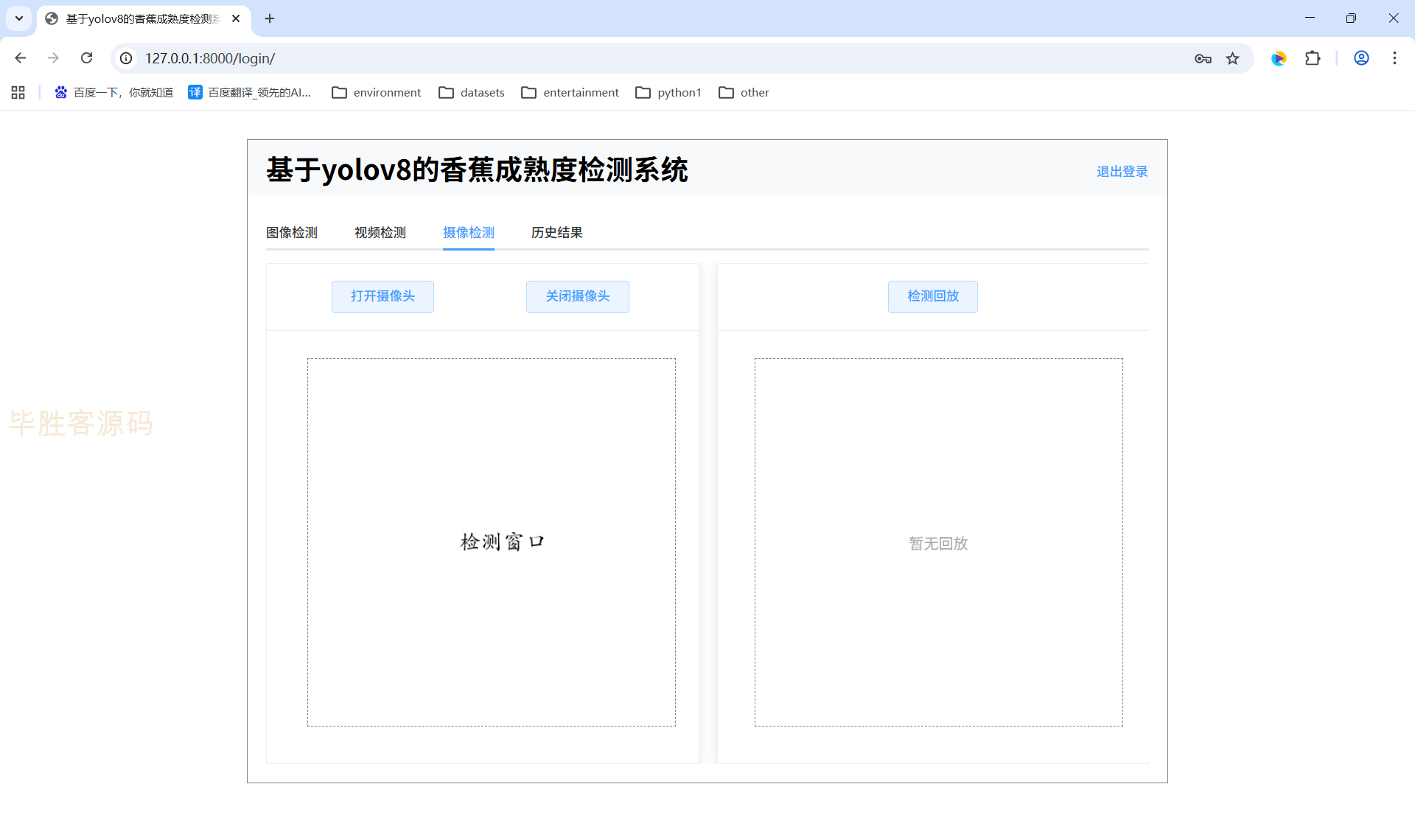The width and height of the screenshot is (1415, 840).
Task: Click the 退出登录 link
Action: pyautogui.click(x=1122, y=172)
